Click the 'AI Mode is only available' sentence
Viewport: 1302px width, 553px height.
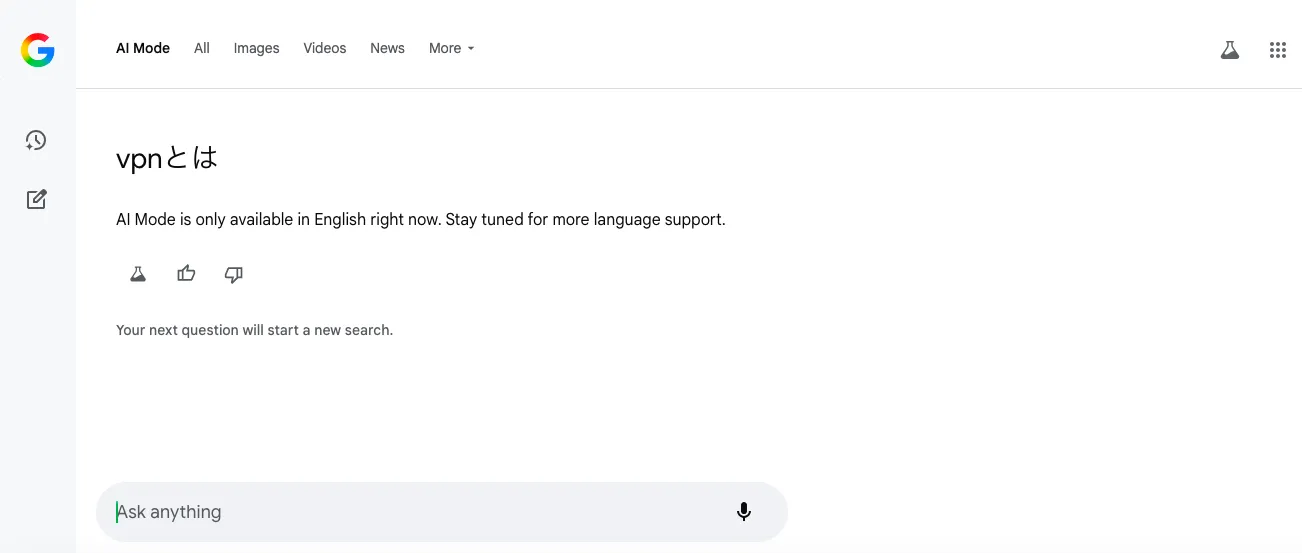point(278,219)
